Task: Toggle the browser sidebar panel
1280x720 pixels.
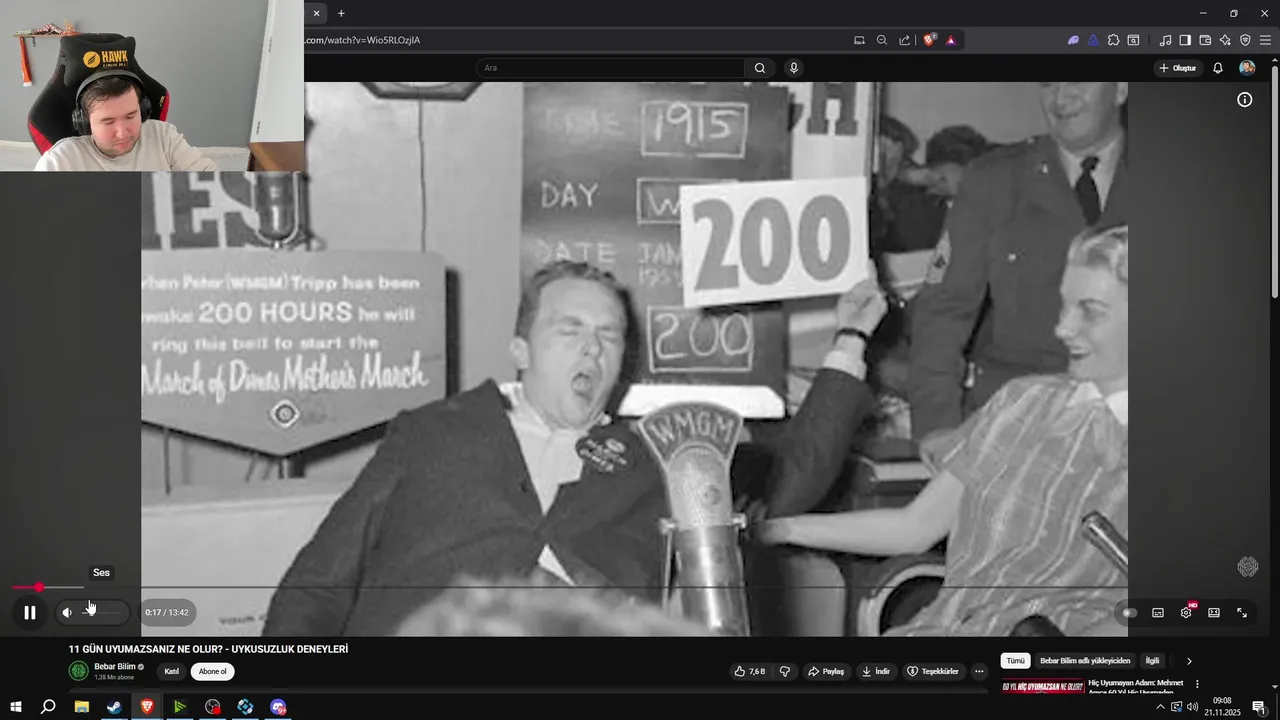Action: [1185, 40]
